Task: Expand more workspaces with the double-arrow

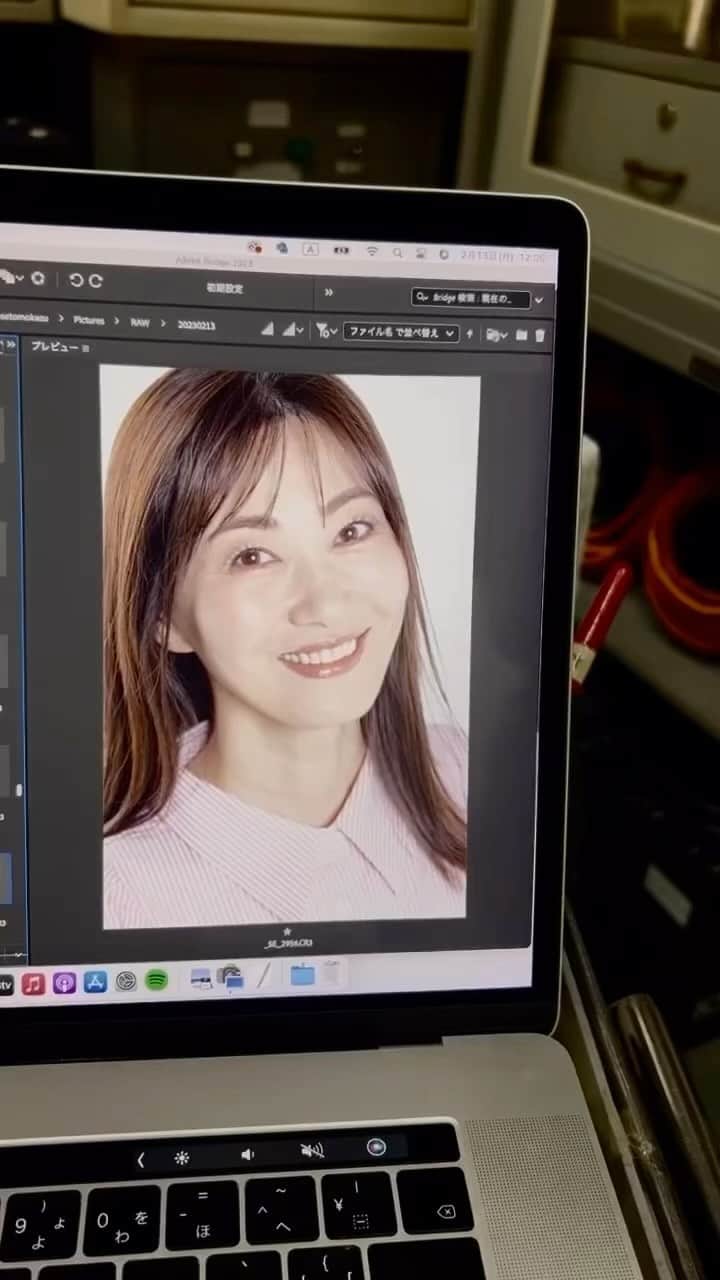Action: click(x=328, y=292)
